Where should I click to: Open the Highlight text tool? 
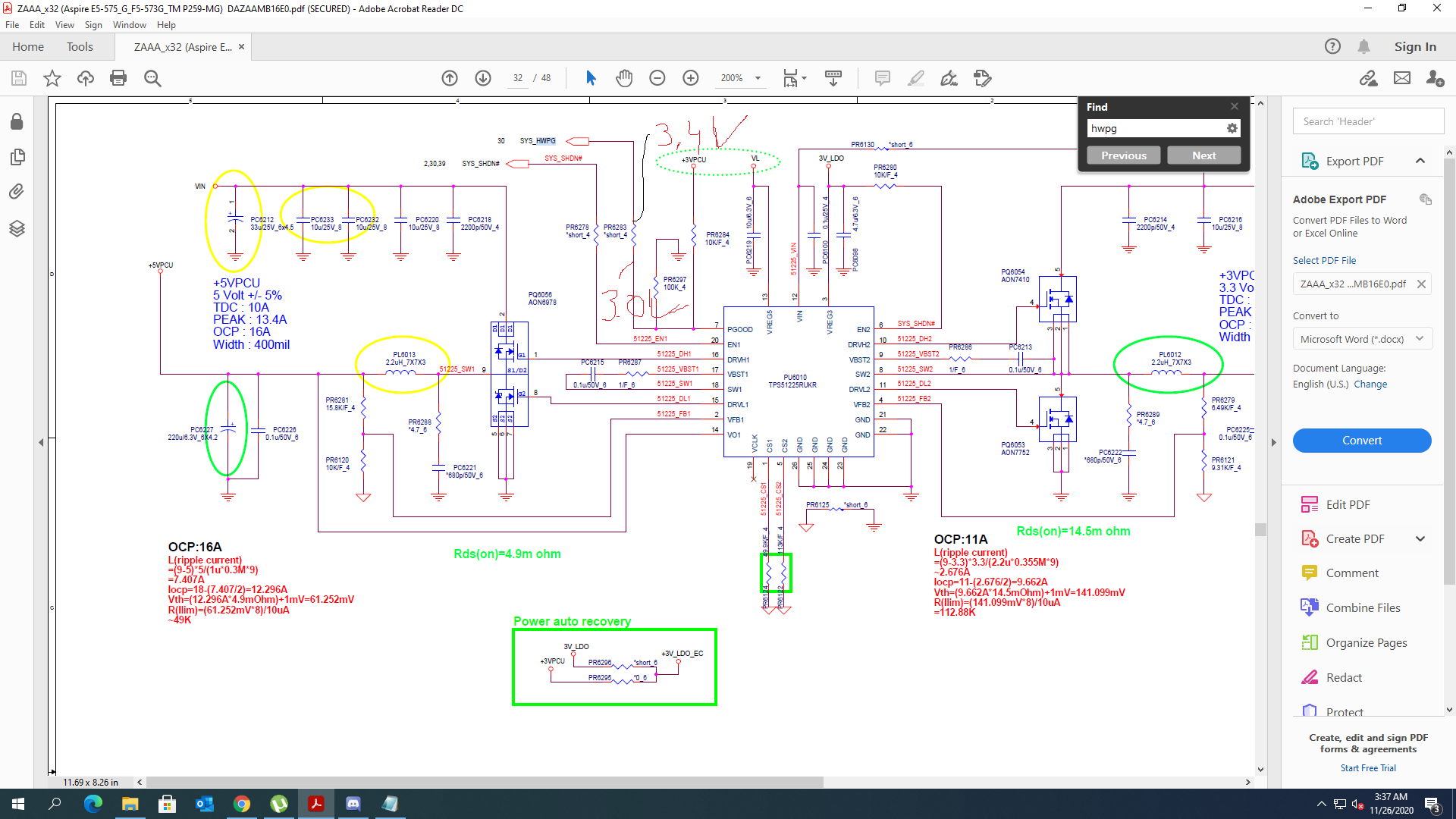[915, 78]
